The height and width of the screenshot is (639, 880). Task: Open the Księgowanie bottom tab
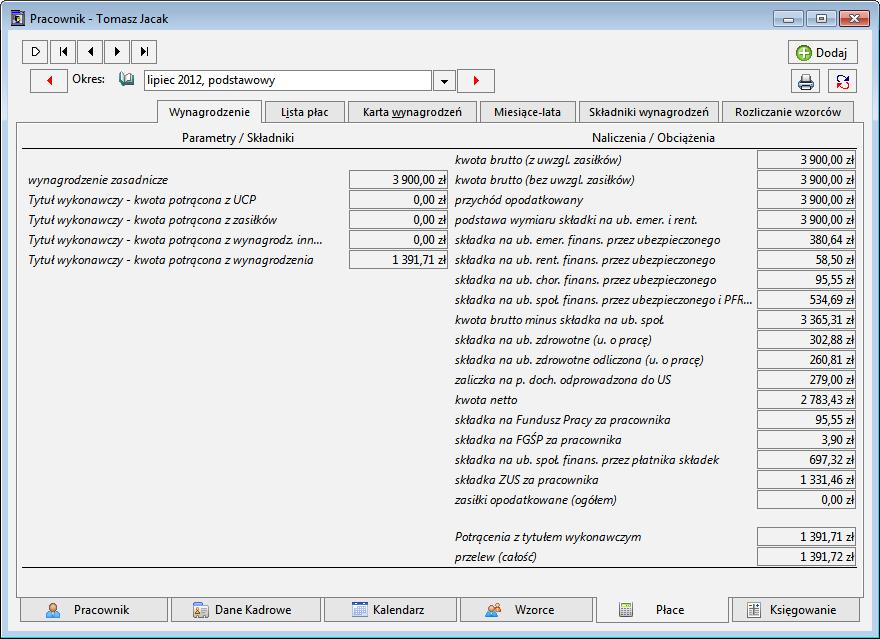point(796,610)
